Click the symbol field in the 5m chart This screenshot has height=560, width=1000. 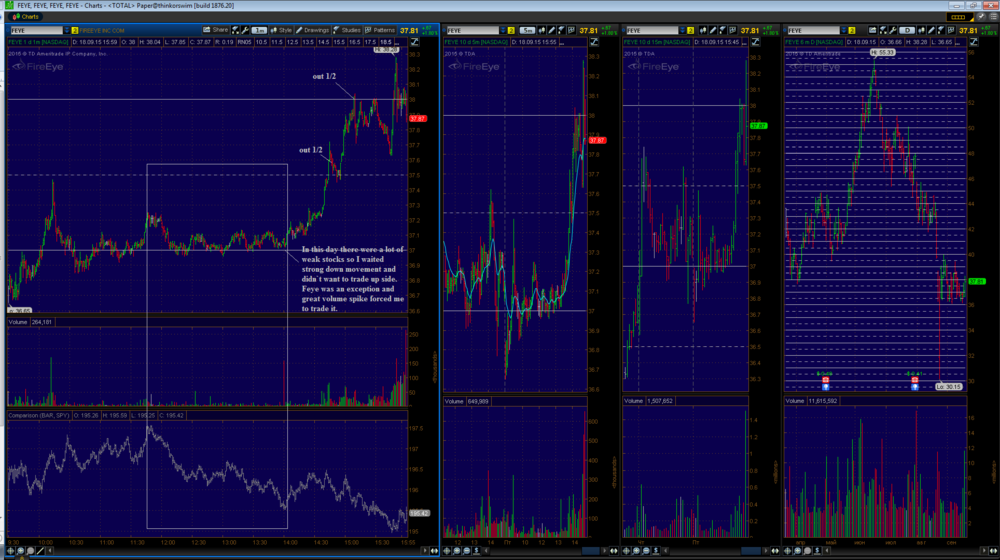[x=473, y=31]
